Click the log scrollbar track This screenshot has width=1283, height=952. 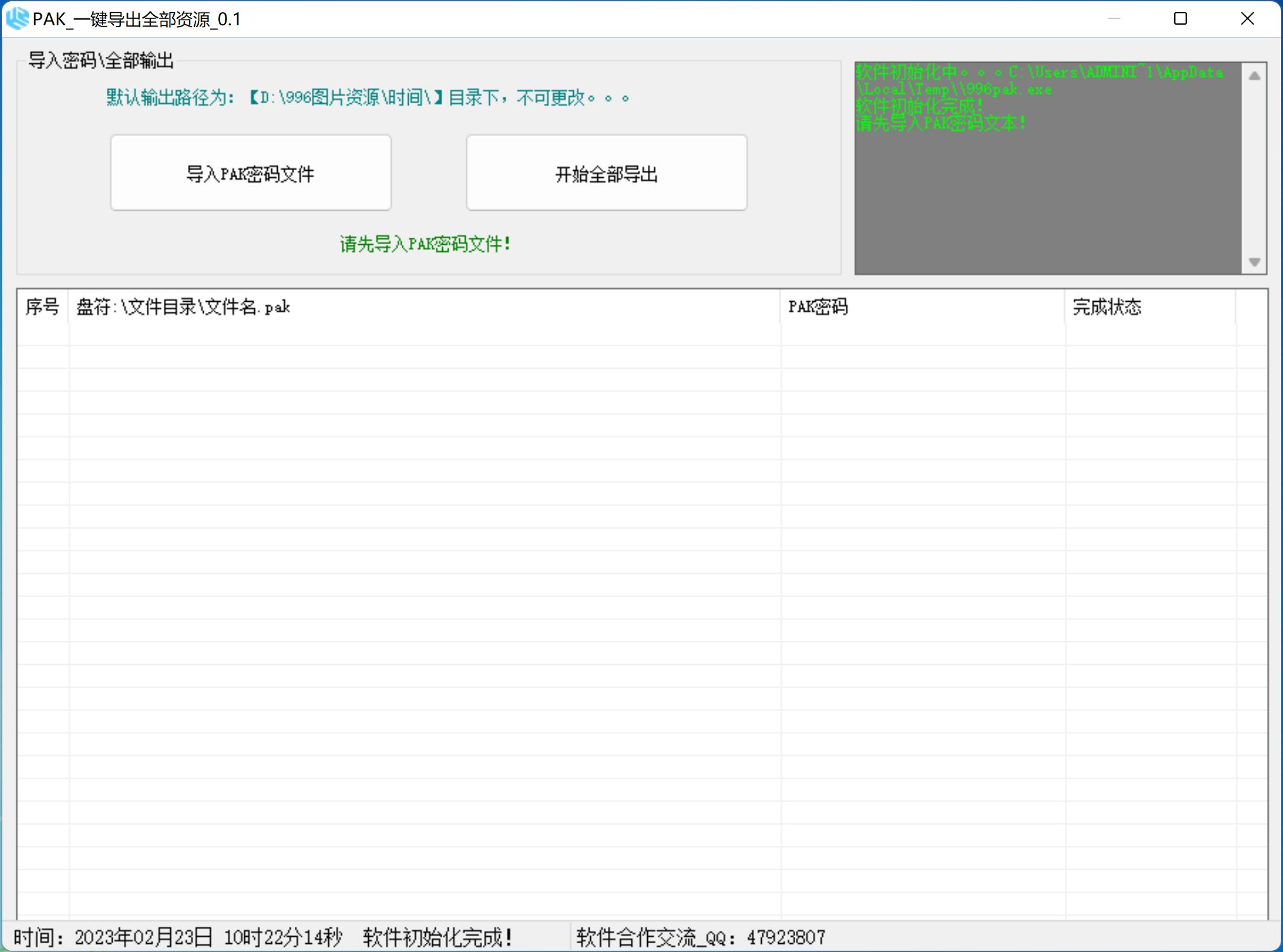coord(1254,168)
